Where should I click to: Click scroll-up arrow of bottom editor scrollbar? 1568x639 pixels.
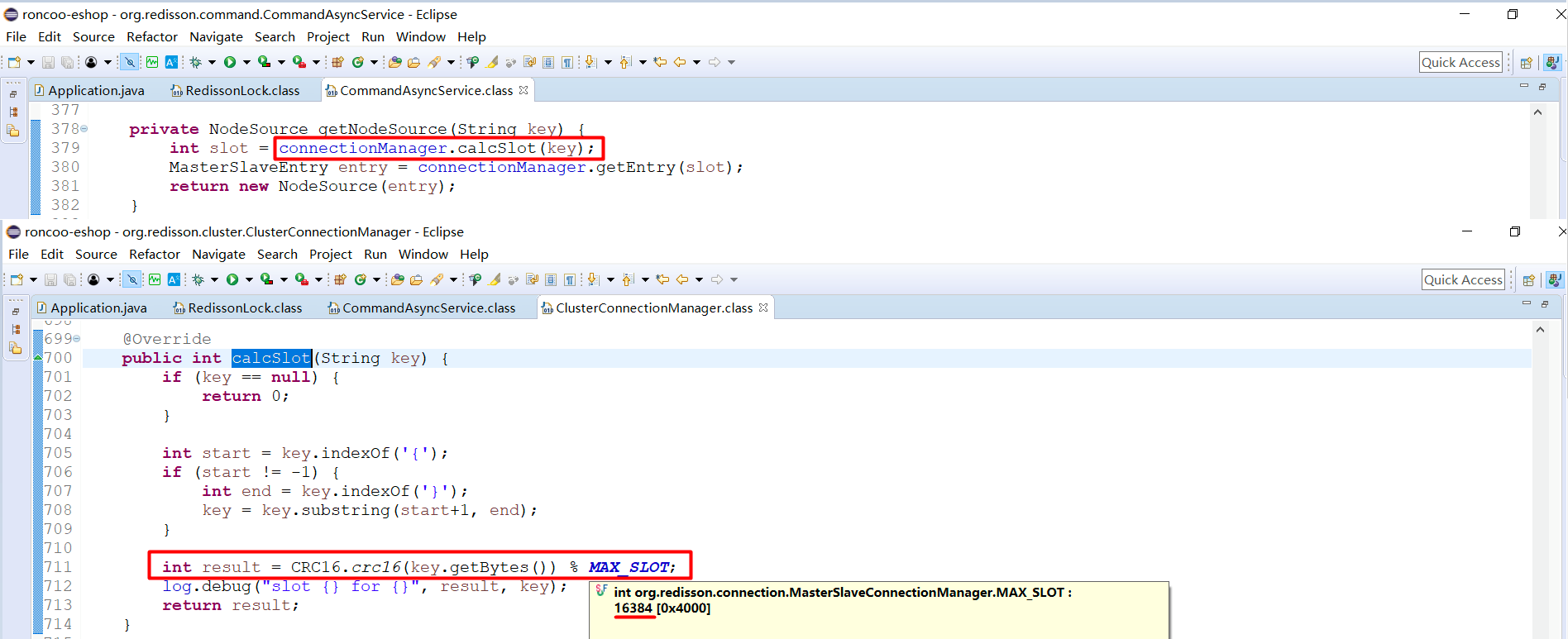[x=1540, y=330]
